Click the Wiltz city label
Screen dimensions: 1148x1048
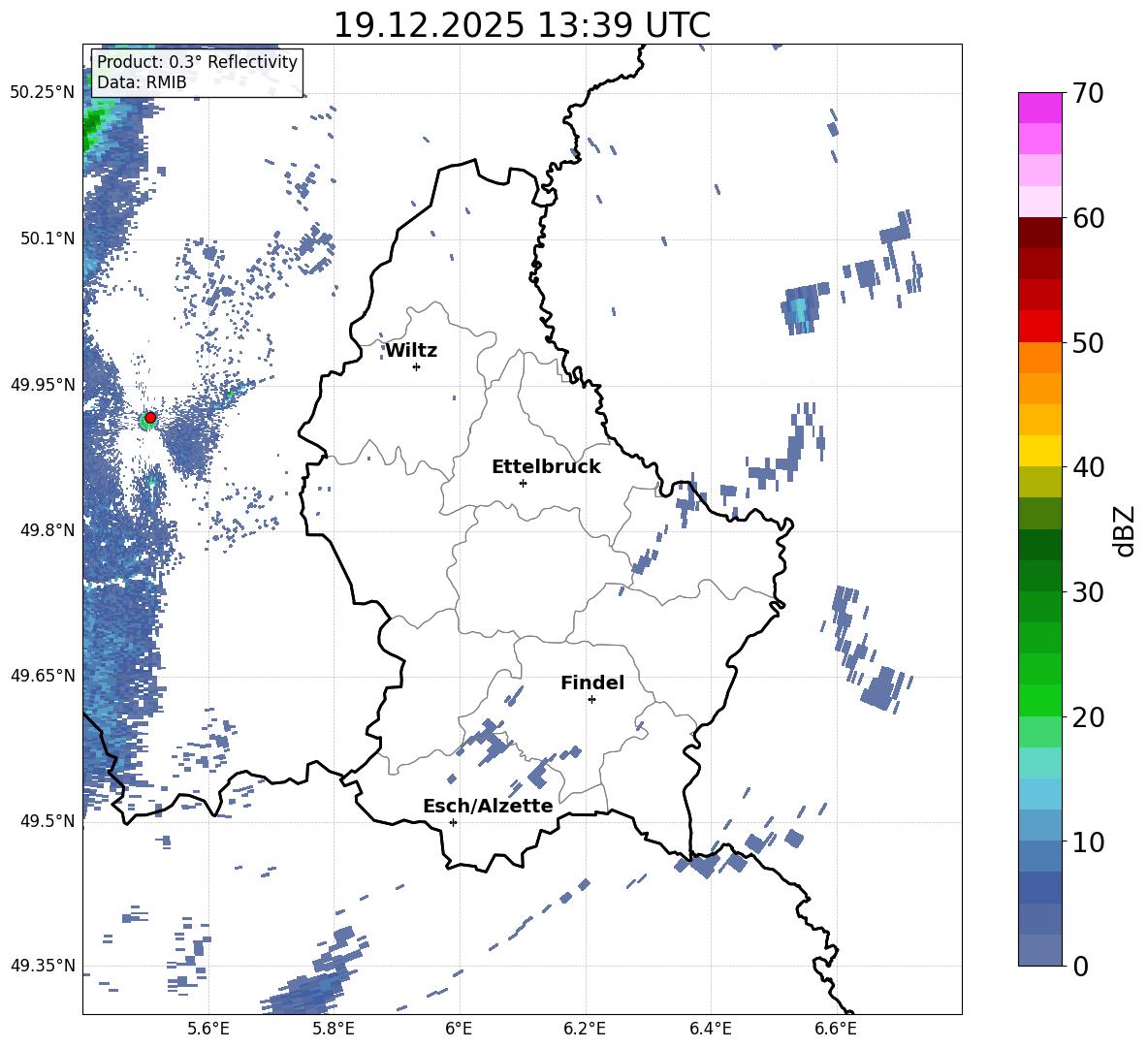pos(411,351)
